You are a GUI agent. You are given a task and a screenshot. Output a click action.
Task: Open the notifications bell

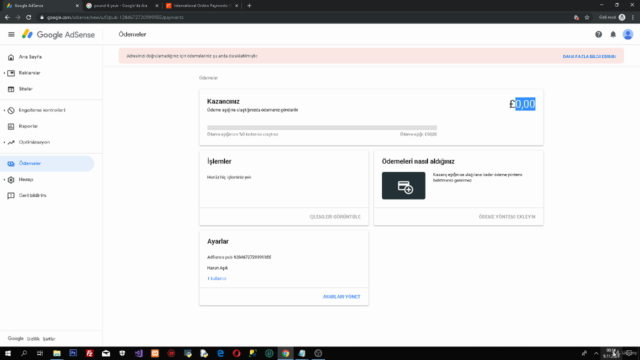pyautogui.click(x=613, y=35)
